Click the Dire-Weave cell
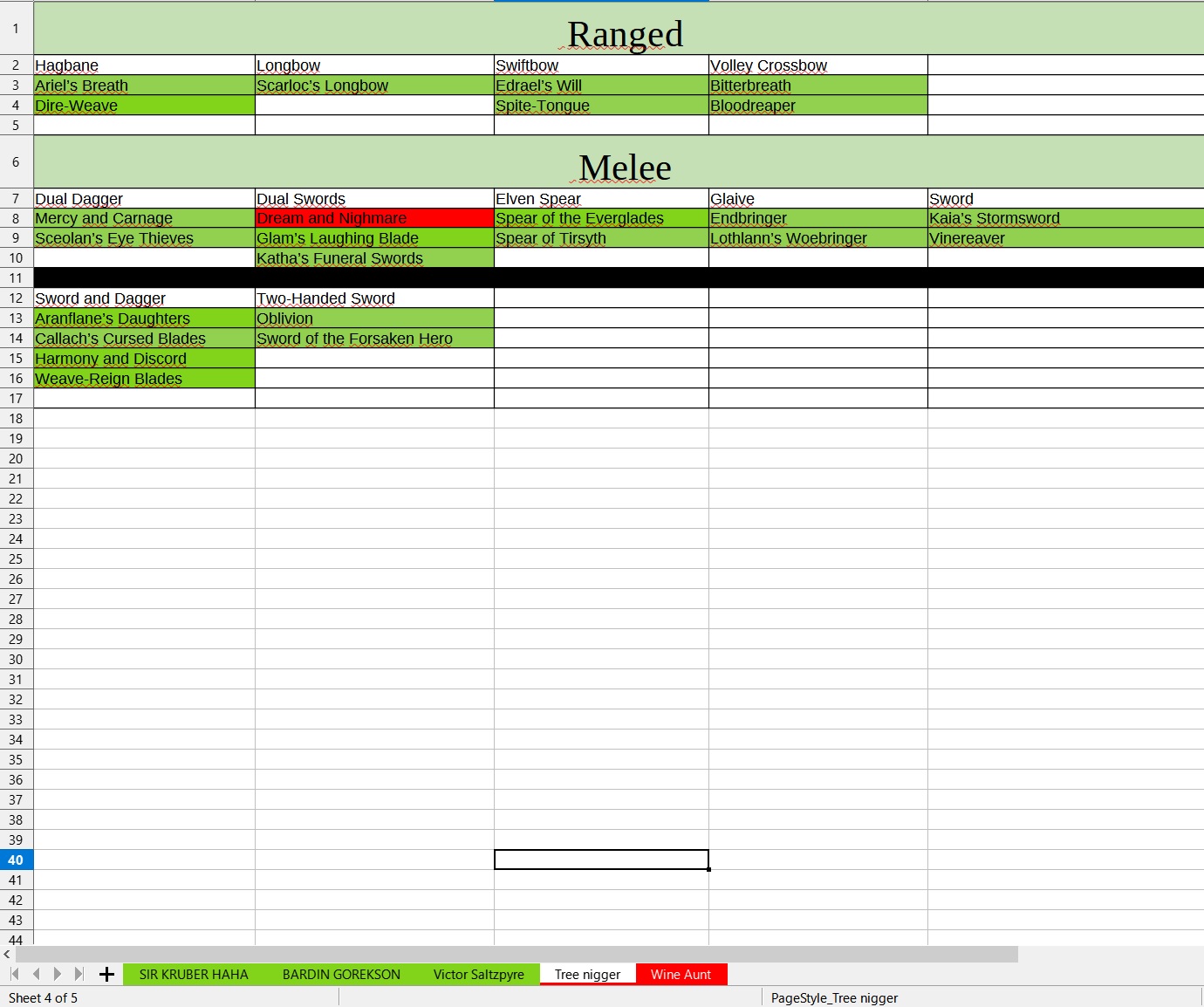The height and width of the screenshot is (1007, 1204). (144, 106)
